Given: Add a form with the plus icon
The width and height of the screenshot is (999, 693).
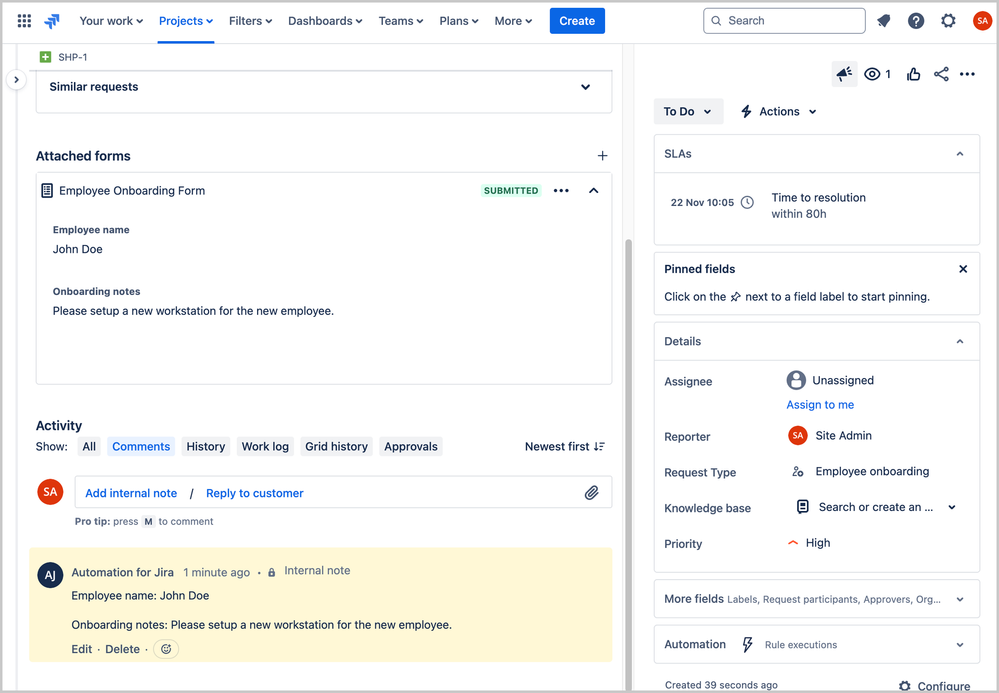Looking at the screenshot, I should [x=602, y=156].
